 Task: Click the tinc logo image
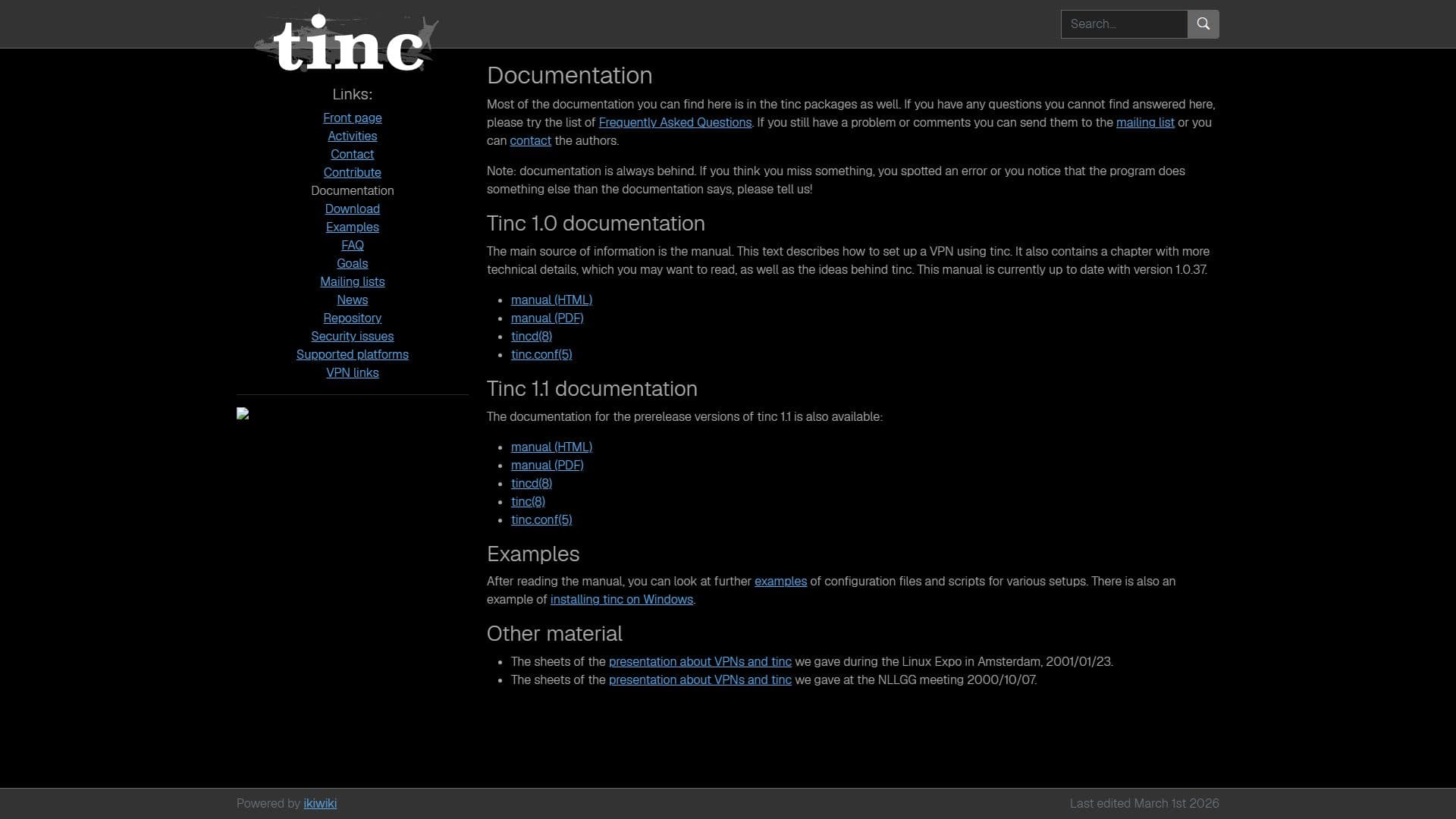(x=347, y=42)
